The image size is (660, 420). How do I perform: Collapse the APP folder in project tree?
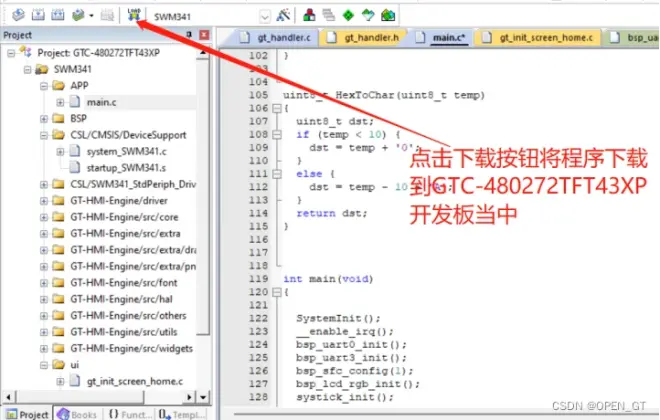[x=45, y=86]
